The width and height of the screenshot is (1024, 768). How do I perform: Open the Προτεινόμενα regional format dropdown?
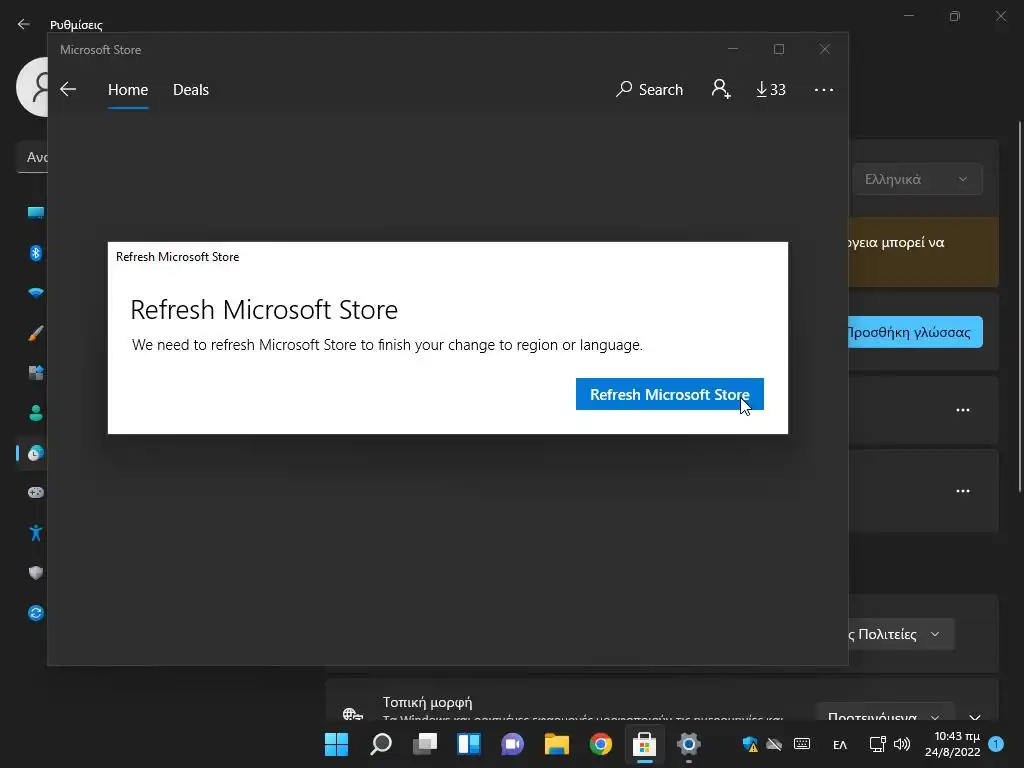885,712
